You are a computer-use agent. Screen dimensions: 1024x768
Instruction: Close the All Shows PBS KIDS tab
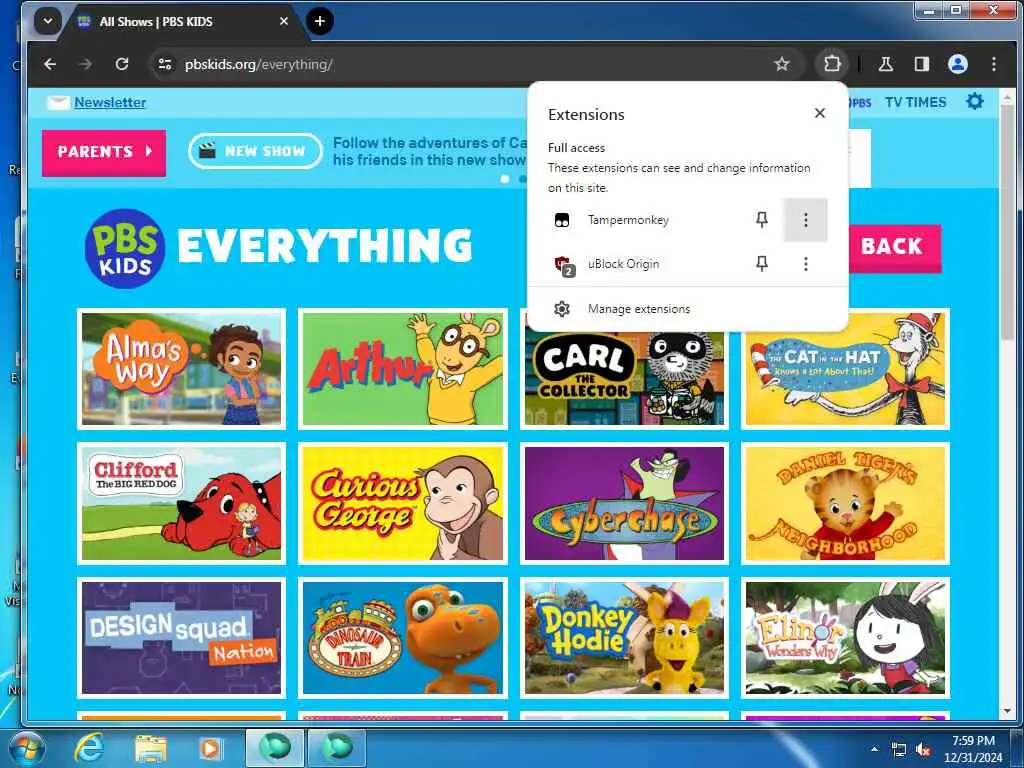283,21
